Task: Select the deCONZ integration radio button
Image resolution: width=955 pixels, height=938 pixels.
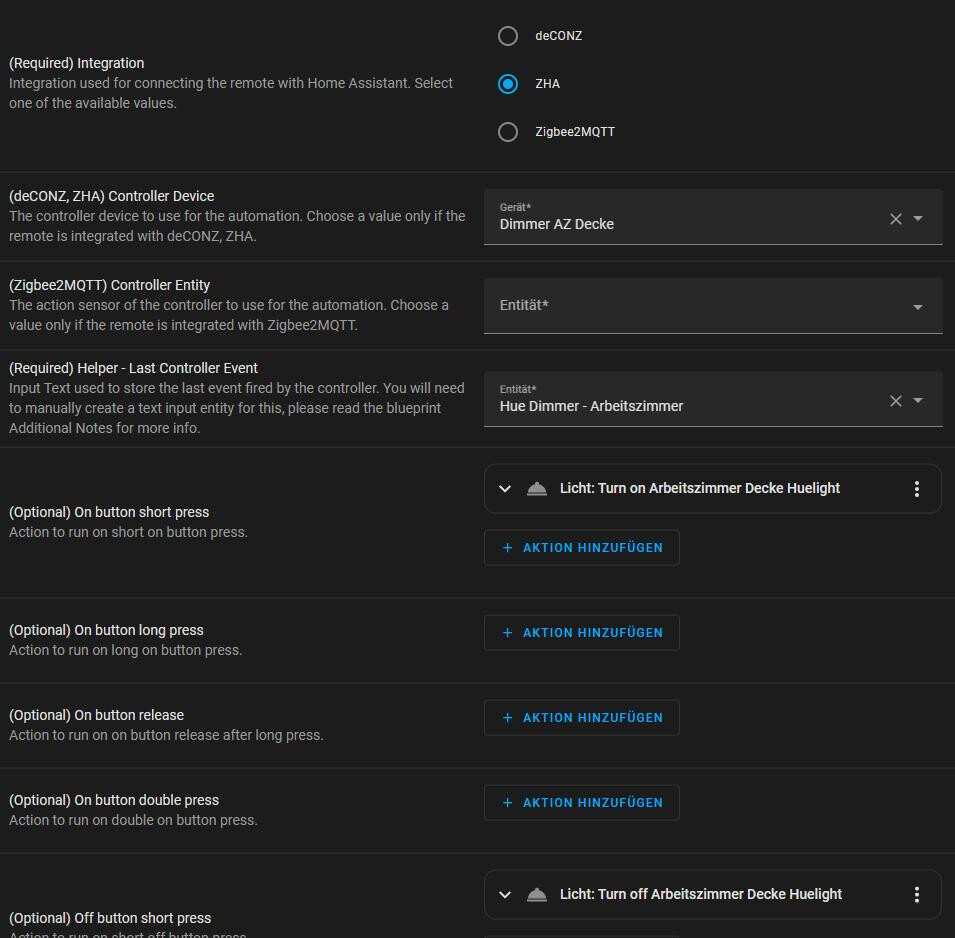Action: click(508, 36)
